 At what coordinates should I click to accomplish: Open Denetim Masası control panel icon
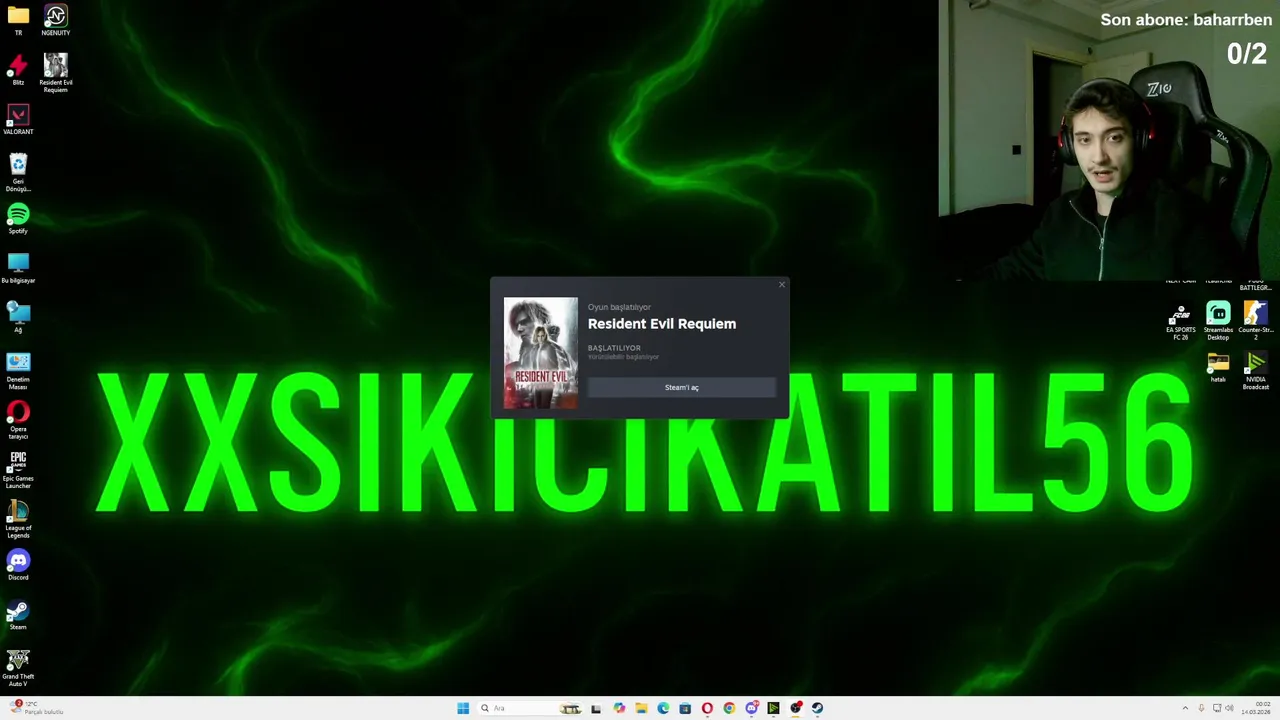pos(18,371)
